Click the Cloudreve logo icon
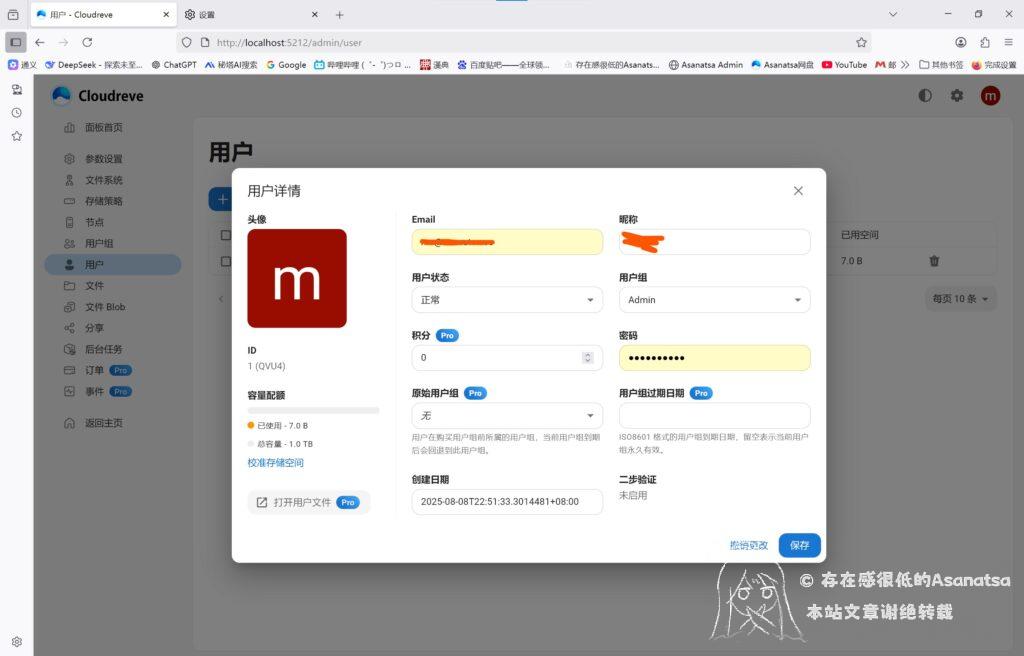The width and height of the screenshot is (1024, 656). tap(61, 96)
